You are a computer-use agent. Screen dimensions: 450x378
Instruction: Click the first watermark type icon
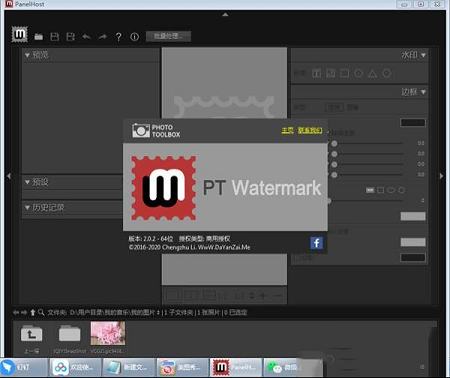[317, 73]
